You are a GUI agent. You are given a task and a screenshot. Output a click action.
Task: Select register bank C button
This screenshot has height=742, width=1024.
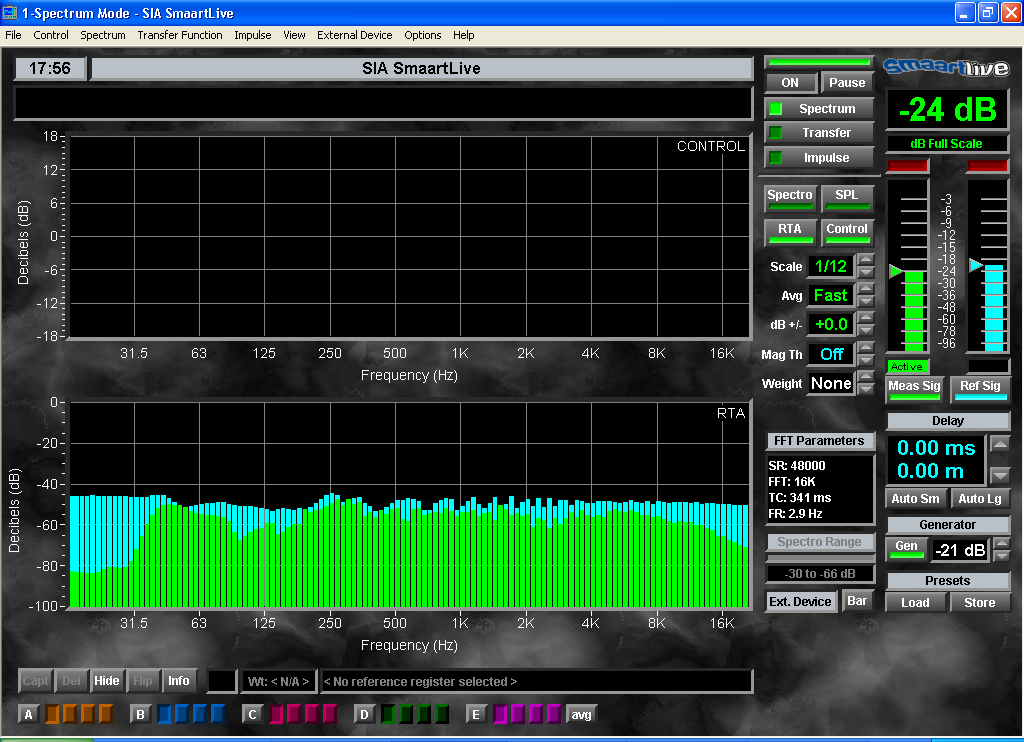[x=253, y=714]
